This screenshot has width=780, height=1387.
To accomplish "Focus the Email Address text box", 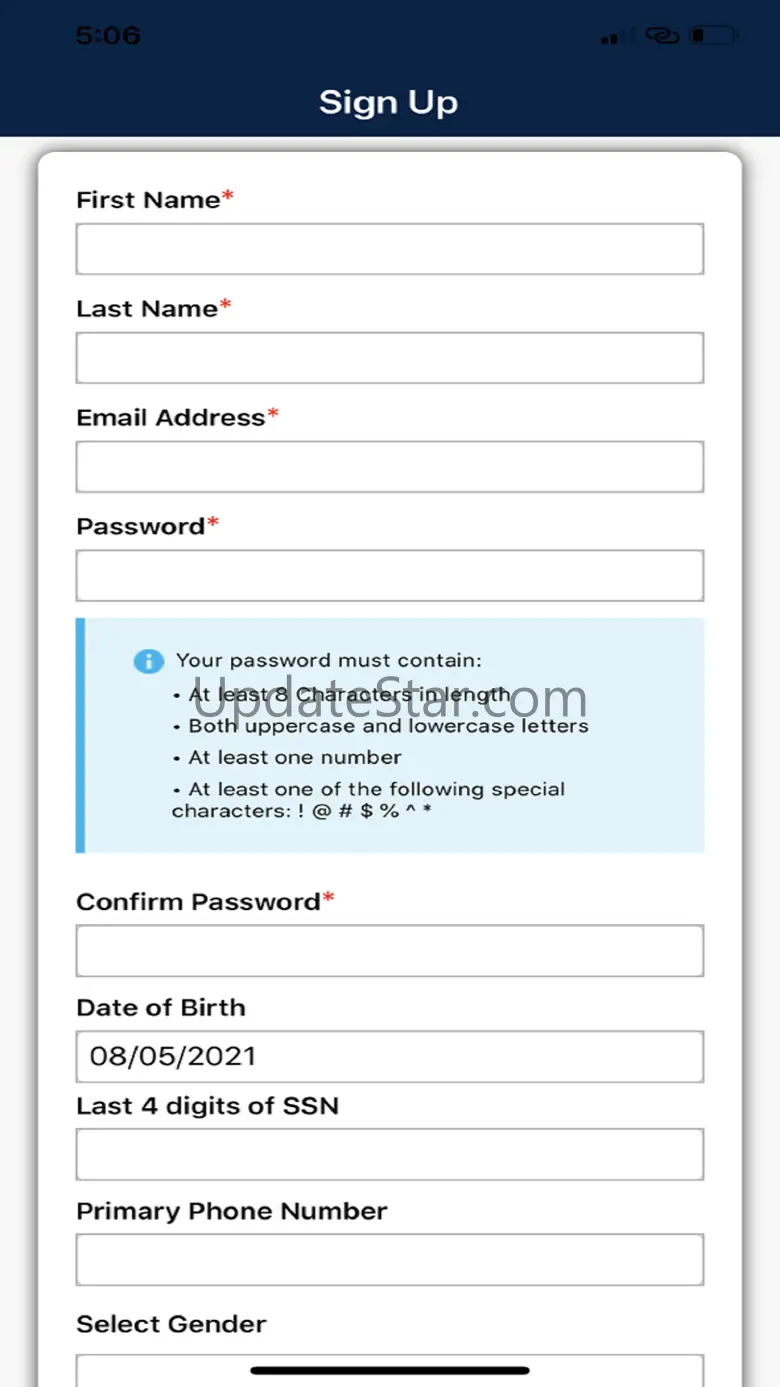I will 390,467.
